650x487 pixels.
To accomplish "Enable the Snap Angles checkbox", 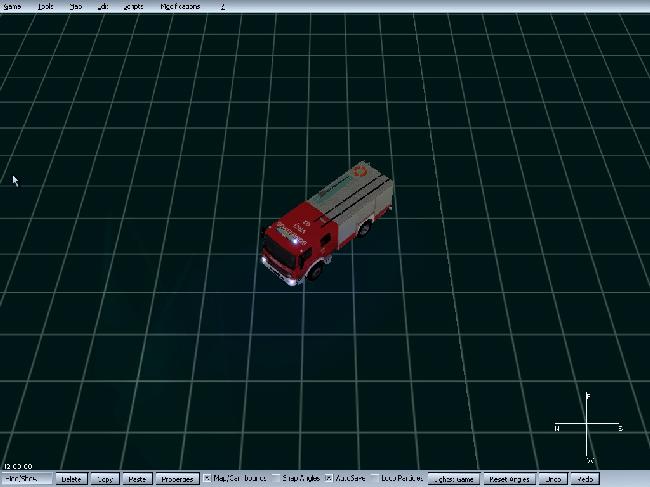I will (x=277, y=478).
